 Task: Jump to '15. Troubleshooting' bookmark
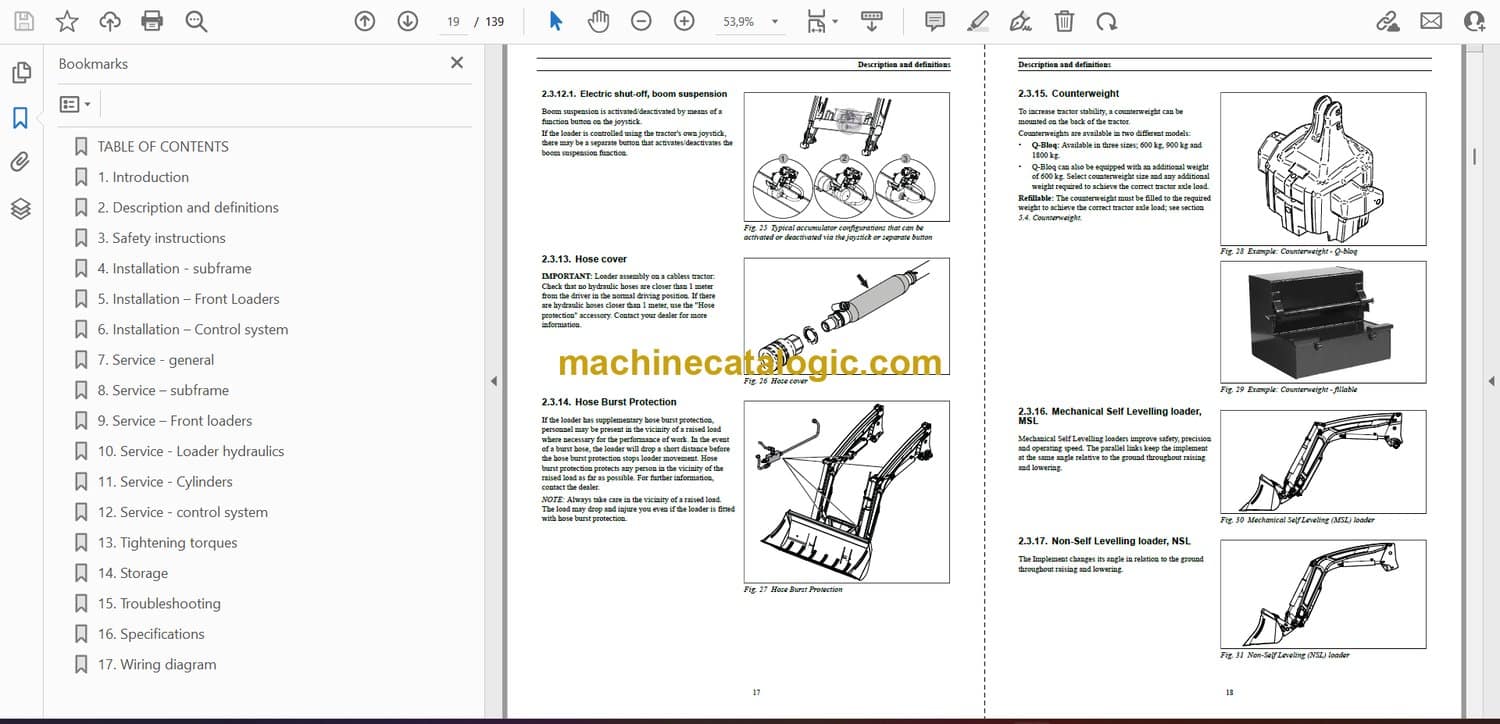click(x=159, y=604)
